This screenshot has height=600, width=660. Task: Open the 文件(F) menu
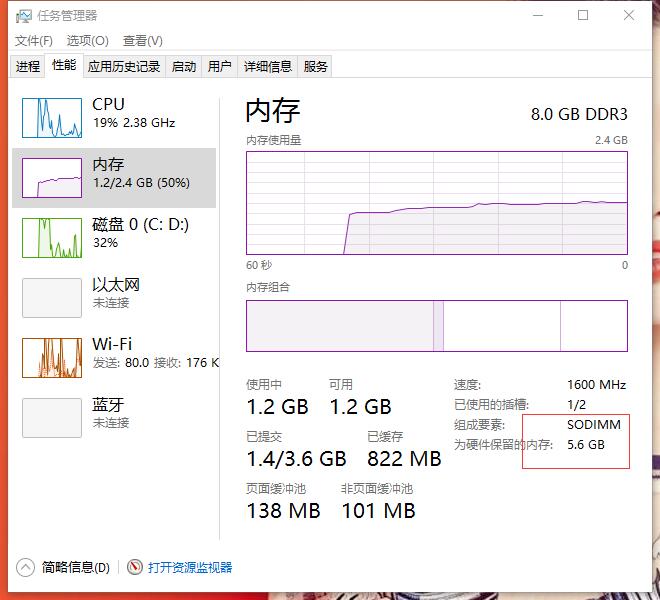[34, 41]
